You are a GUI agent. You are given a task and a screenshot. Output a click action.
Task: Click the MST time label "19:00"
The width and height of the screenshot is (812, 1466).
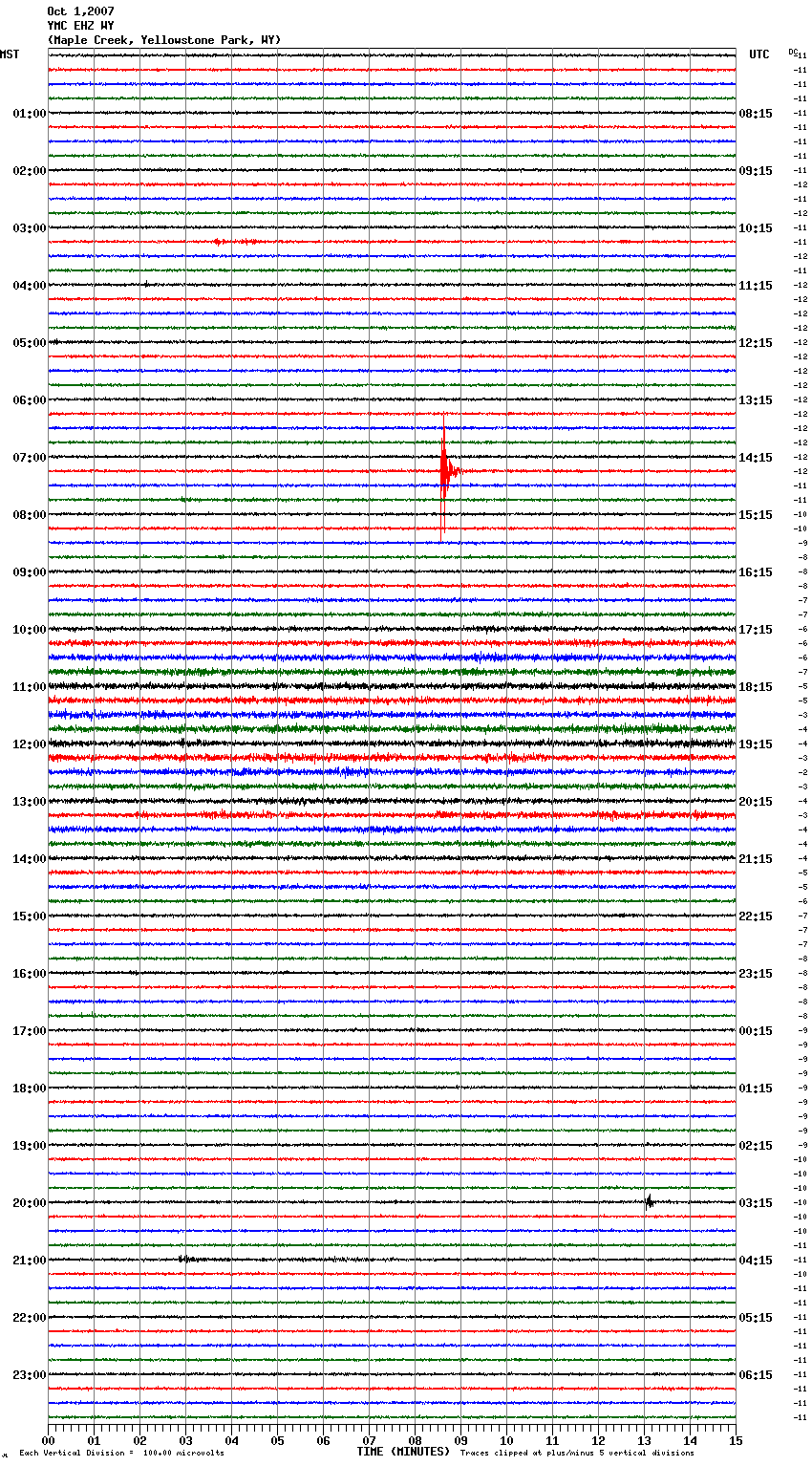(30, 1146)
